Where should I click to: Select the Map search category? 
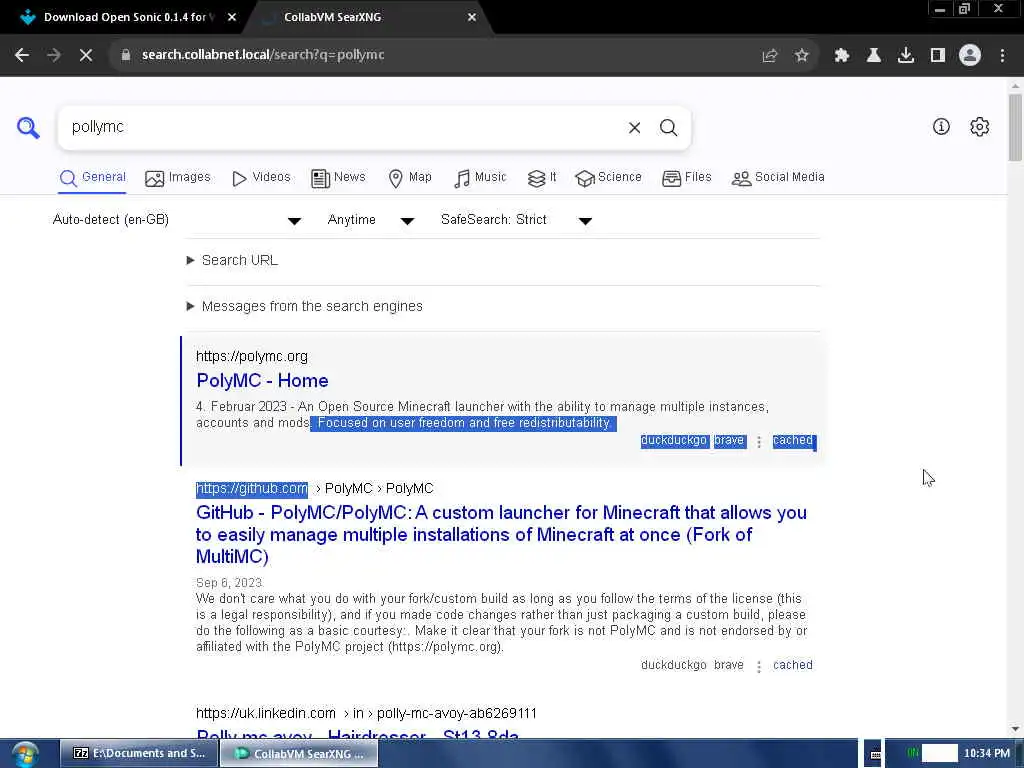[x=410, y=178]
